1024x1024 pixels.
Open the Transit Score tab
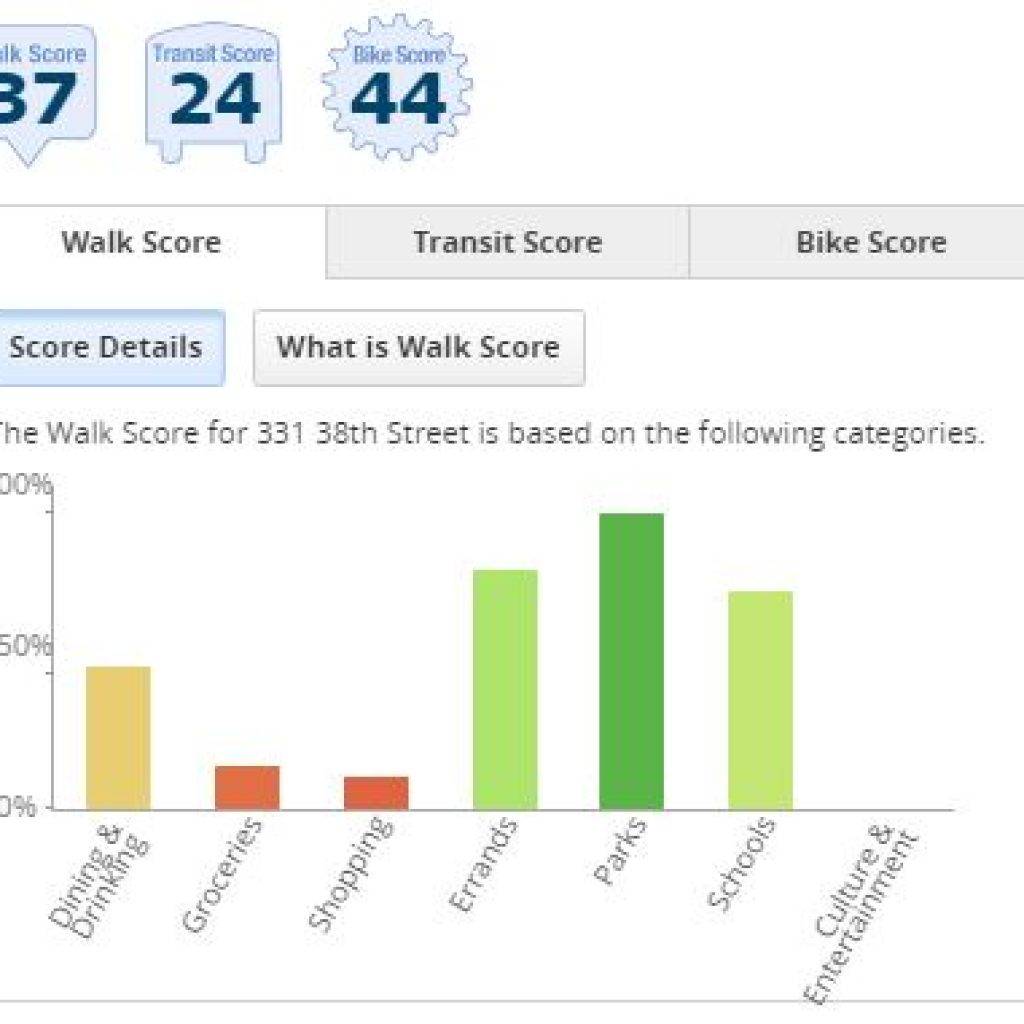507,242
